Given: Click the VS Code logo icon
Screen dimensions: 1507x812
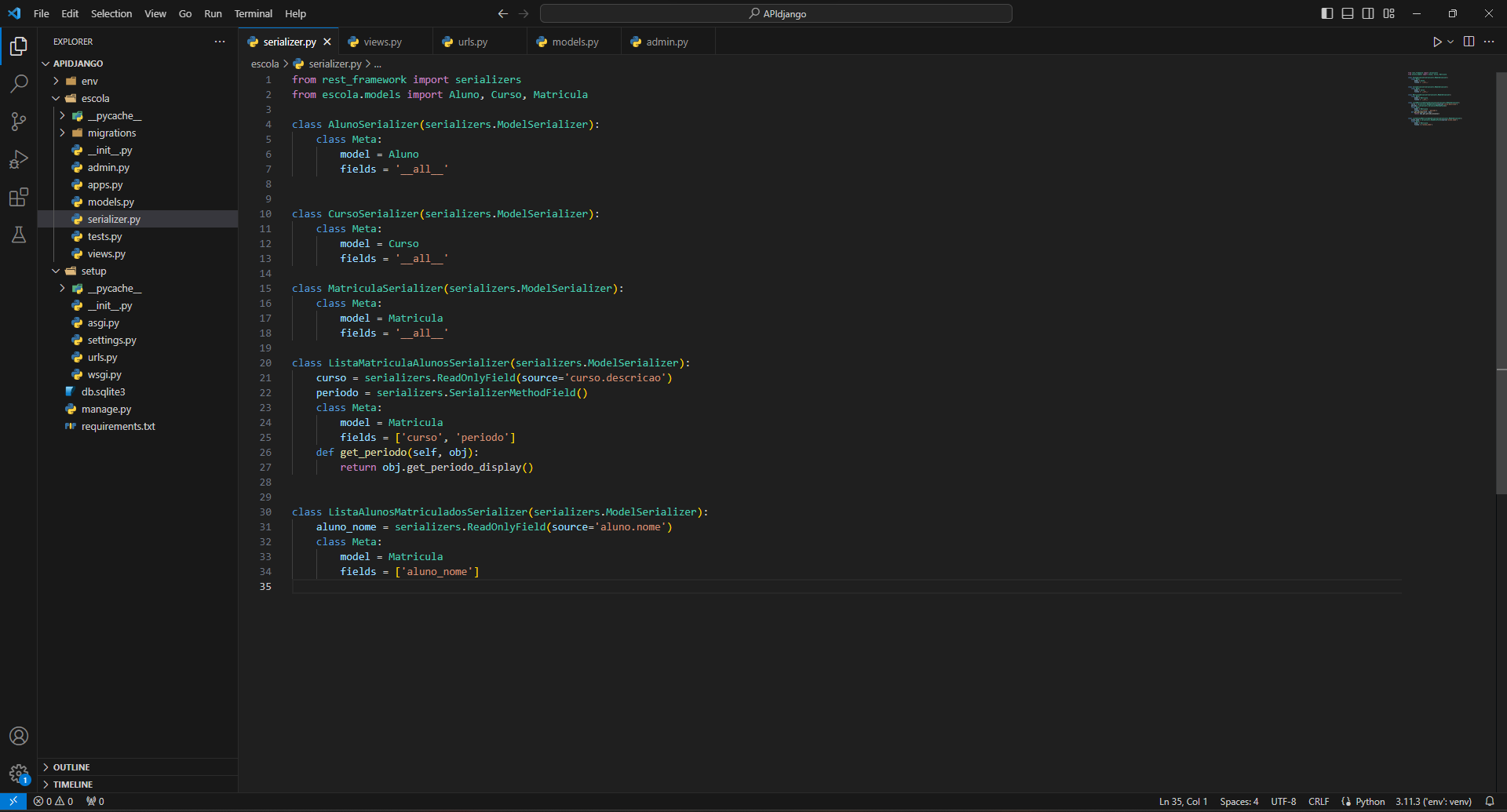Looking at the screenshot, I should pyautogui.click(x=14, y=13).
